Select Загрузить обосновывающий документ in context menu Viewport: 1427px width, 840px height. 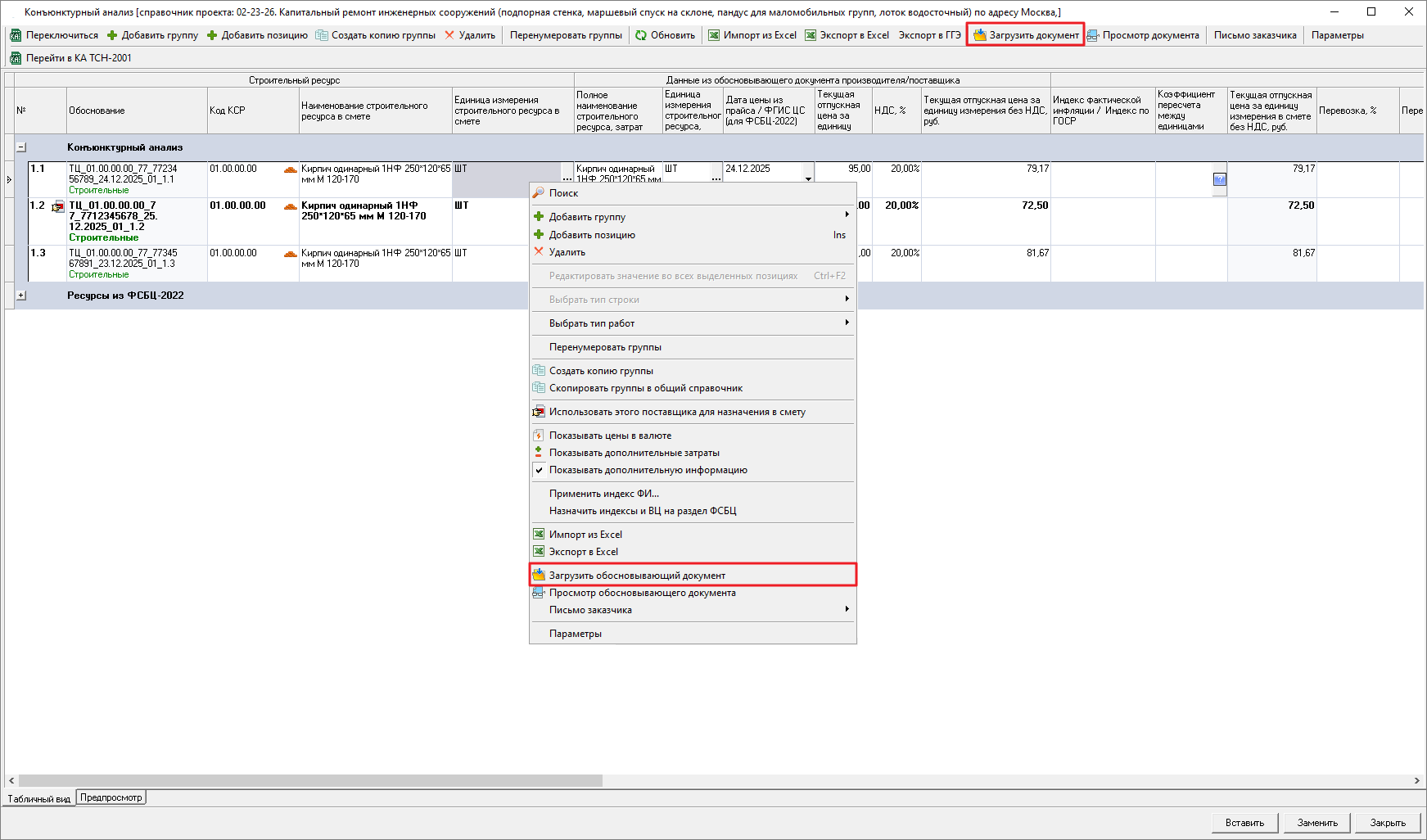[x=637, y=576]
